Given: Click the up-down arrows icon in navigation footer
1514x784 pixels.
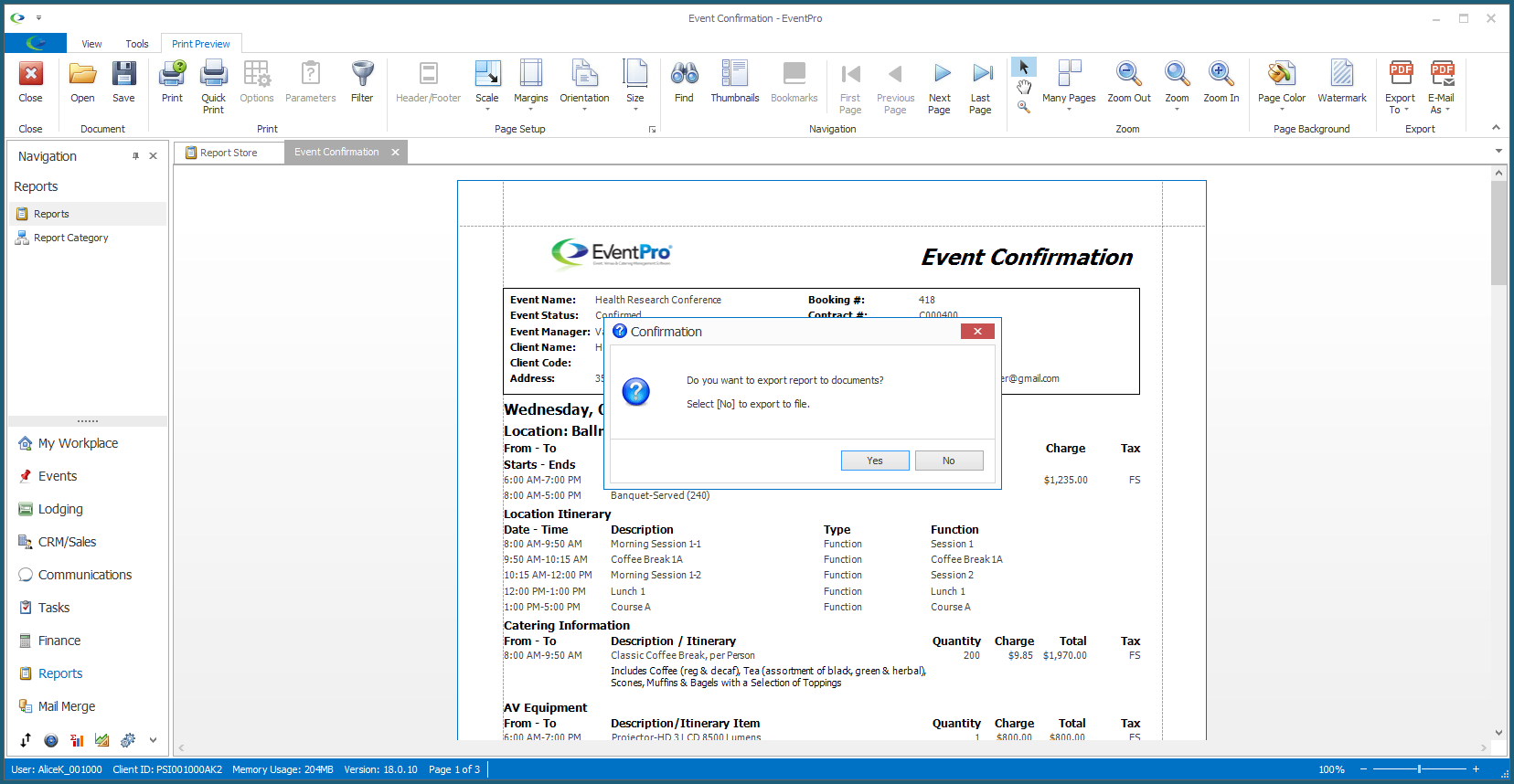Looking at the screenshot, I should 26,740.
